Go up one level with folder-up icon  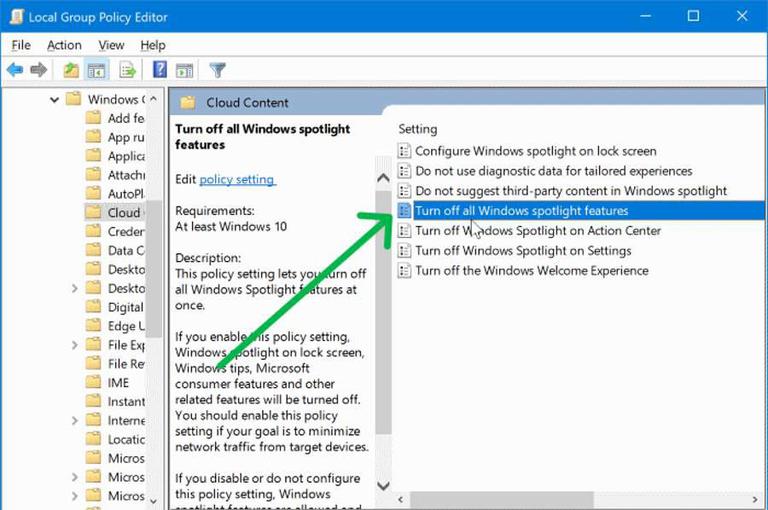pos(71,70)
